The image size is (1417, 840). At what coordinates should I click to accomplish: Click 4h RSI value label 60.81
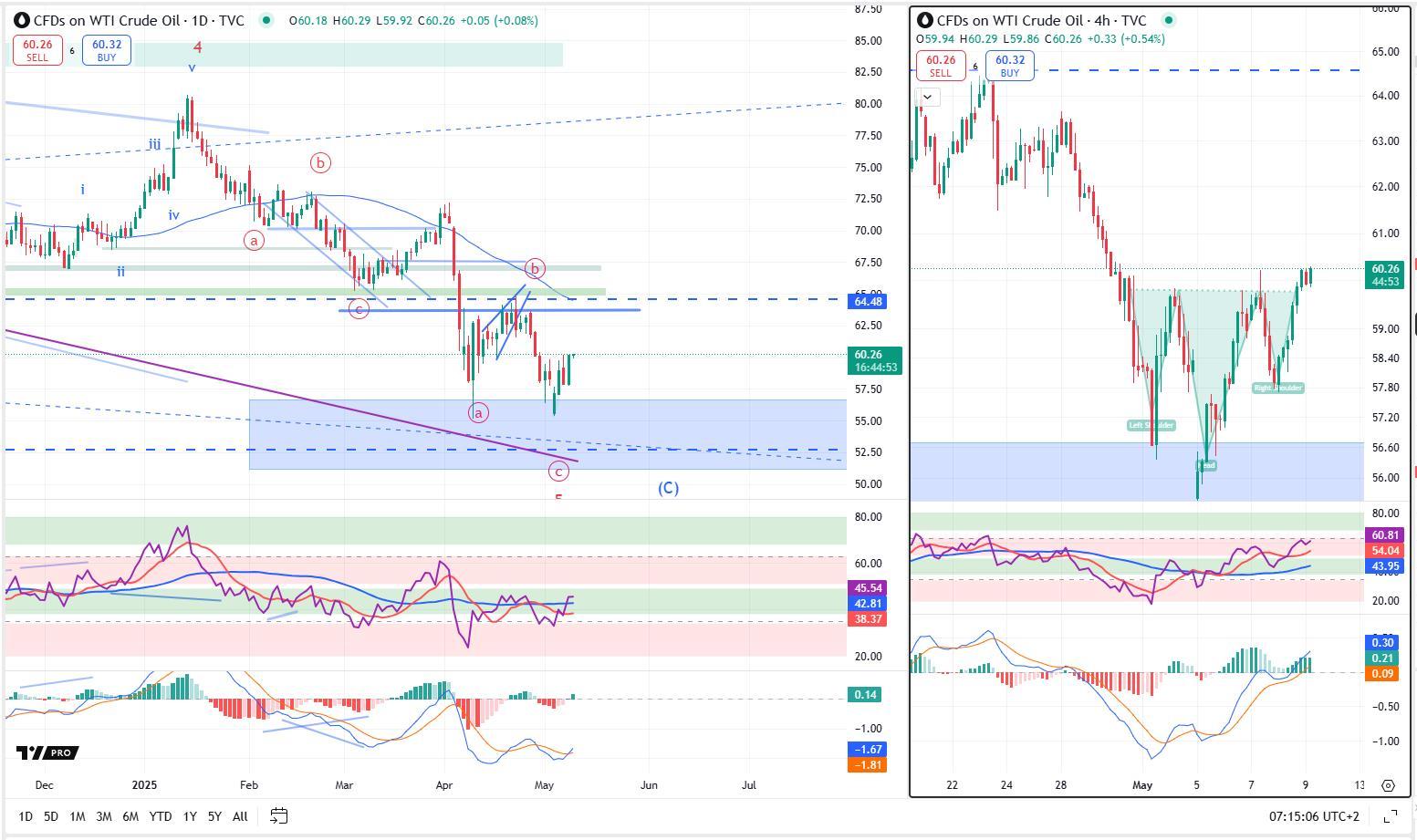tap(1385, 535)
